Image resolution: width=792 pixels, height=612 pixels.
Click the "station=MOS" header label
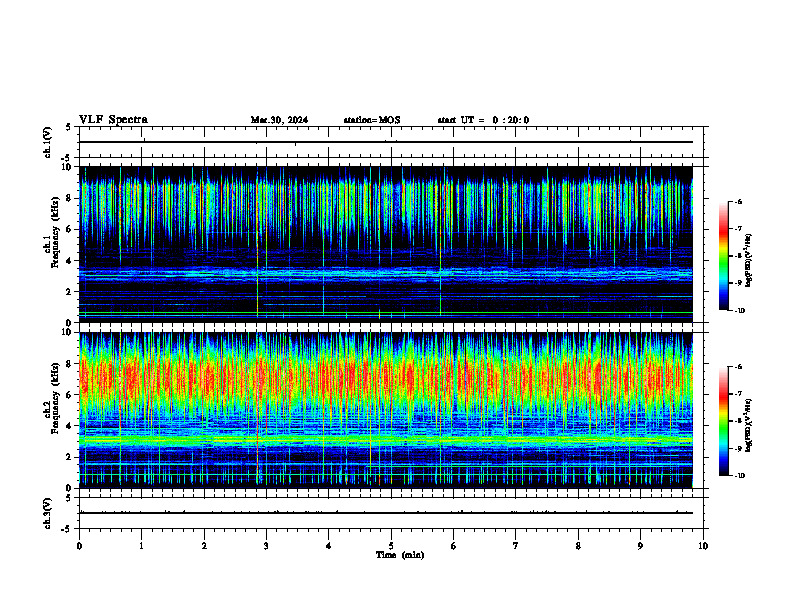pos(372,120)
